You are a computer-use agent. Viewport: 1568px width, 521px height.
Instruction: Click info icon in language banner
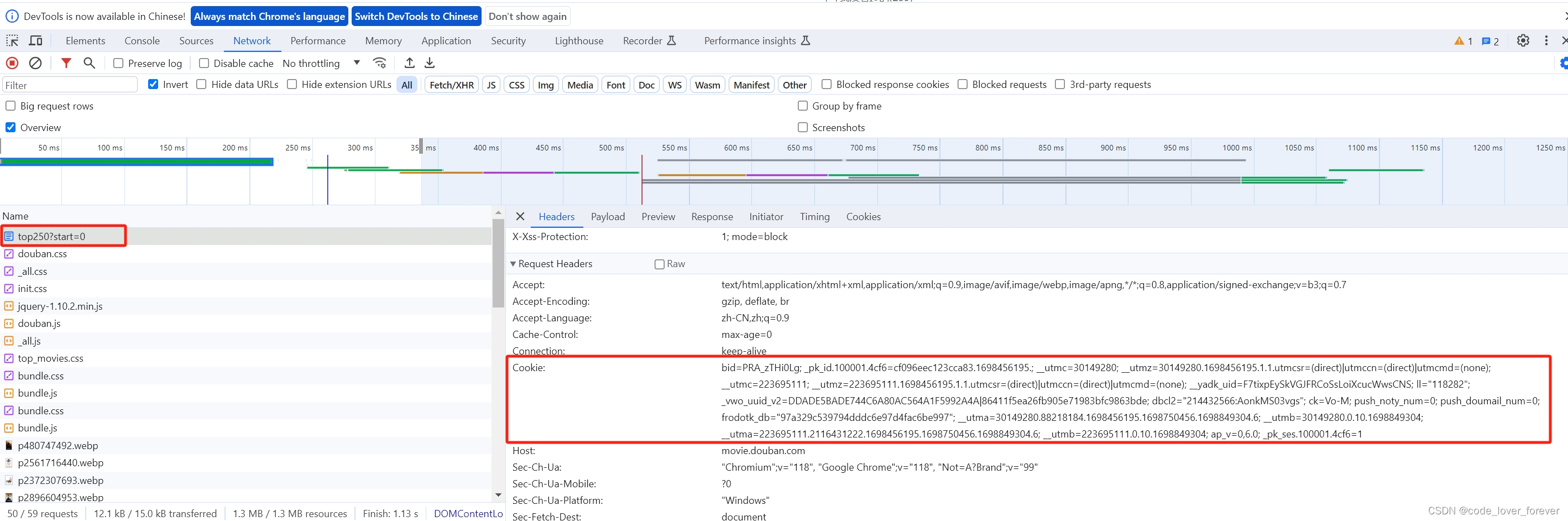(x=12, y=17)
